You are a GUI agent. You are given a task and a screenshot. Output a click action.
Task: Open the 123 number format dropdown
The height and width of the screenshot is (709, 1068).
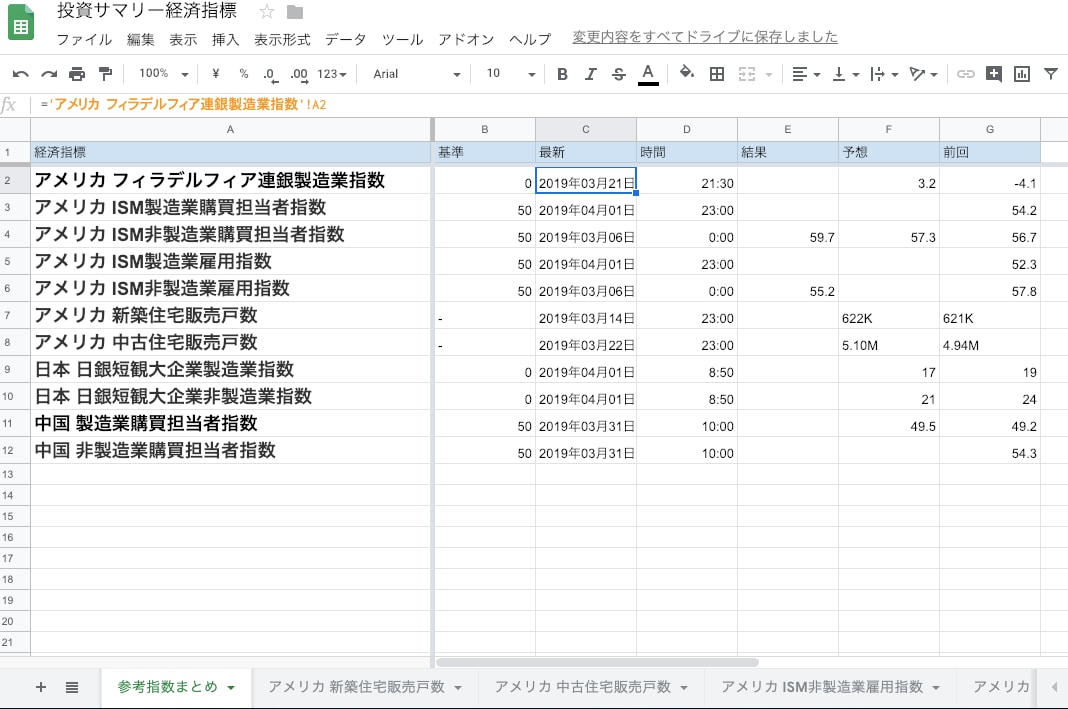(x=332, y=74)
